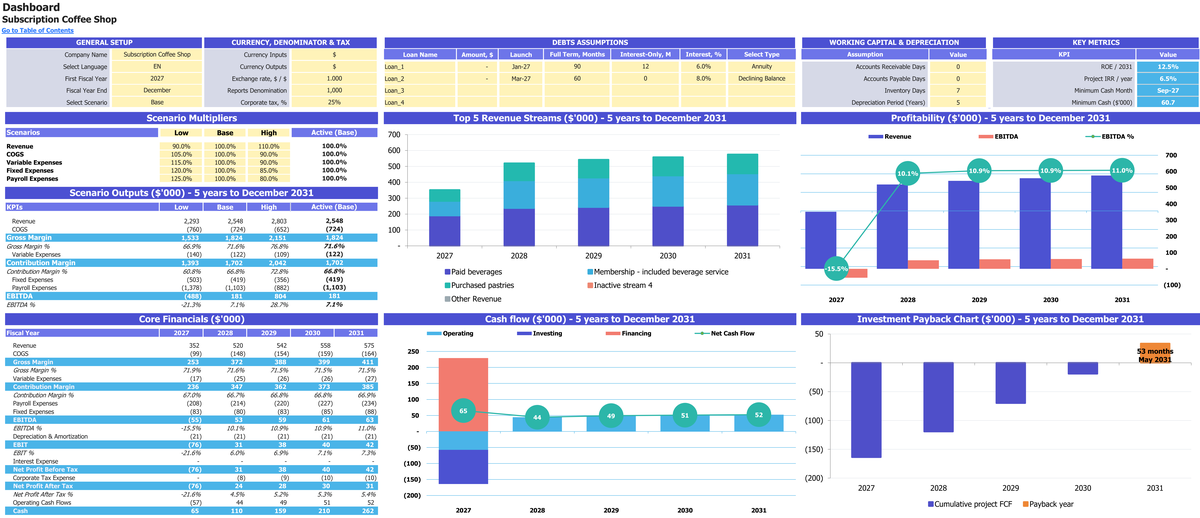
Task: Click Loan_1 full term 90 cell
Action: (577, 67)
